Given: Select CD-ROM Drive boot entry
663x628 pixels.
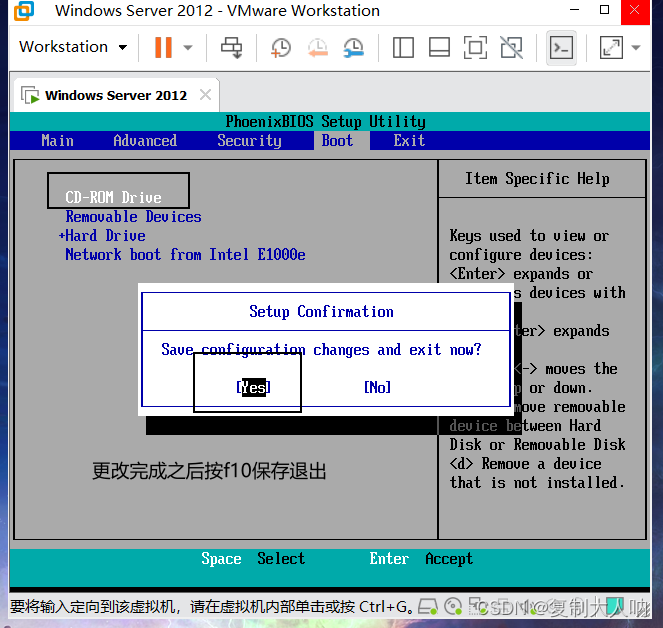Looking at the screenshot, I should [113, 197].
